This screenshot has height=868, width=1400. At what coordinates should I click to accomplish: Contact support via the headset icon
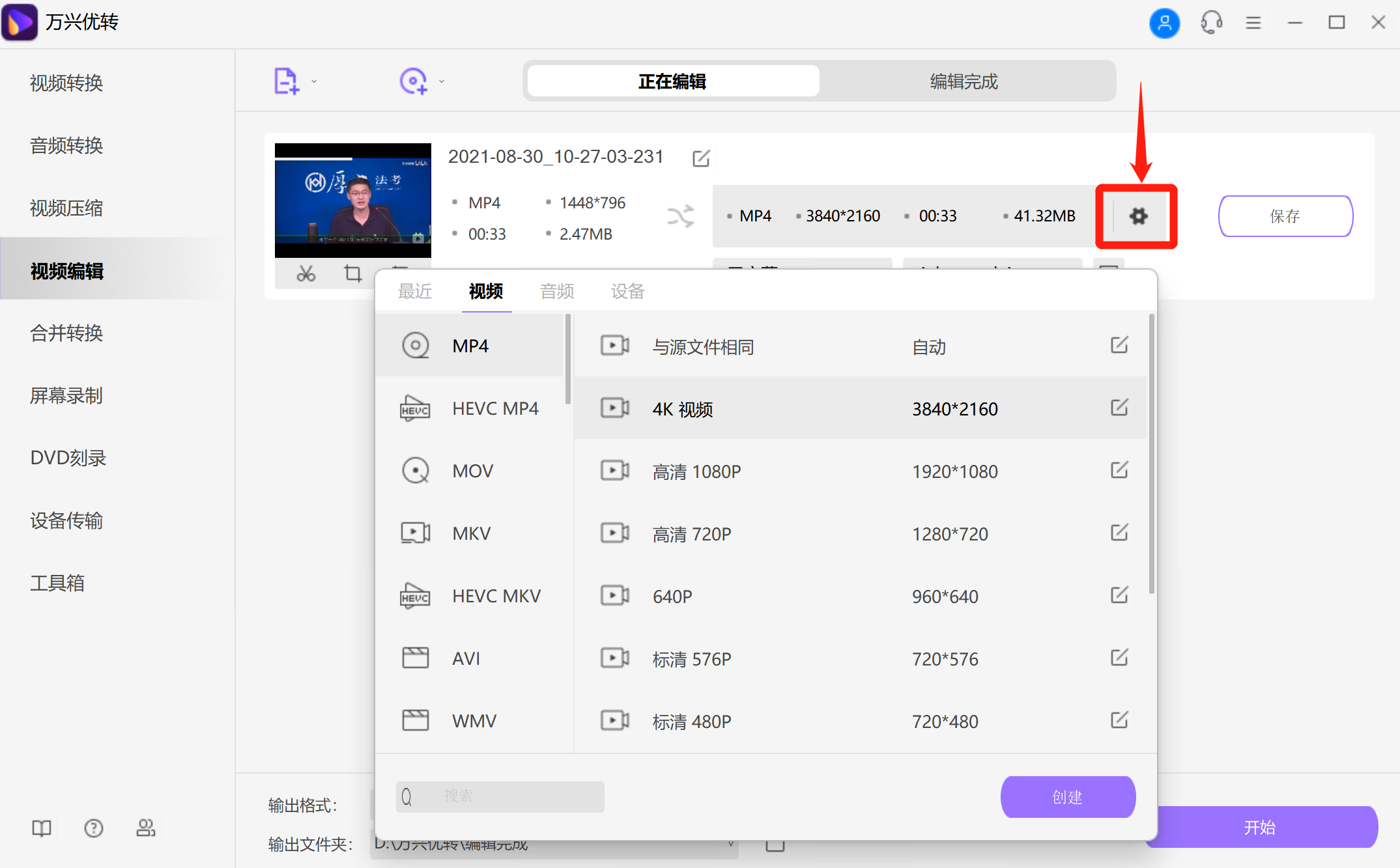point(1211,22)
